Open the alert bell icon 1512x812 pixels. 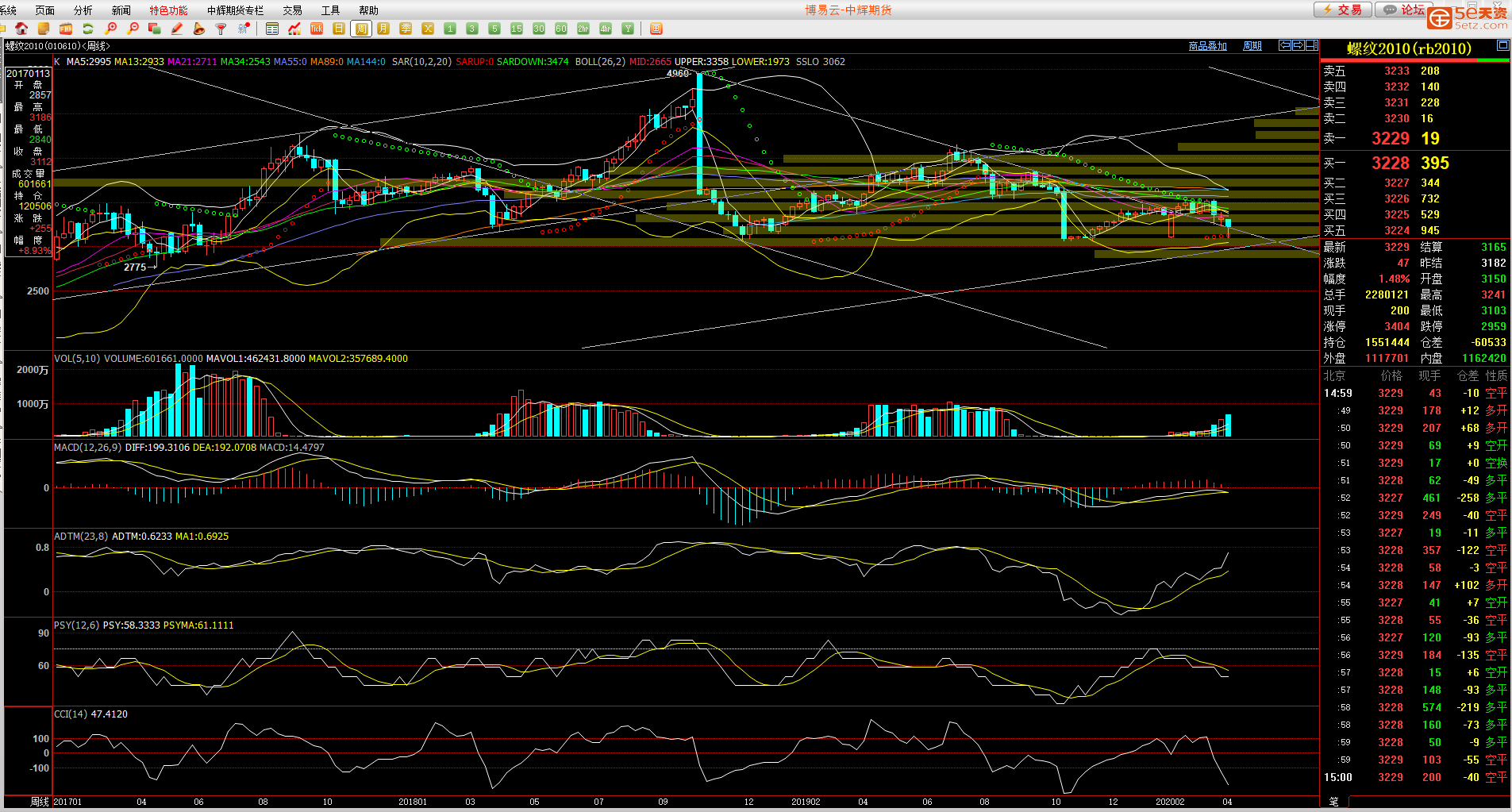[x=199, y=29]
